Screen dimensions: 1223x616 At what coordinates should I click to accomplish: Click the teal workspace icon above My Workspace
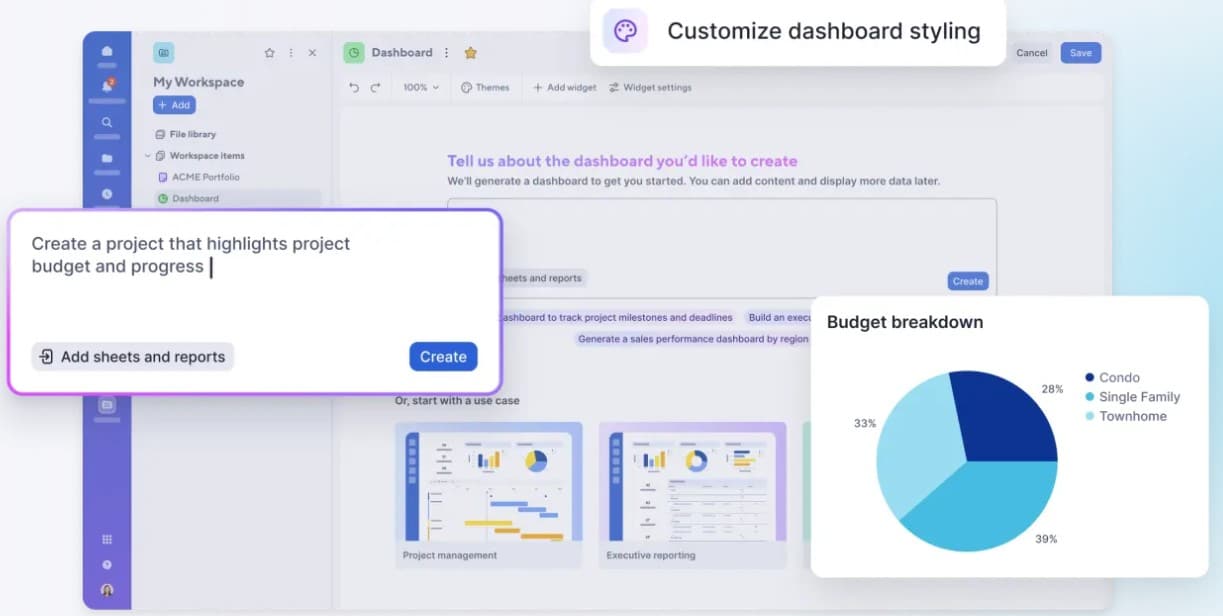coord(163,53)
